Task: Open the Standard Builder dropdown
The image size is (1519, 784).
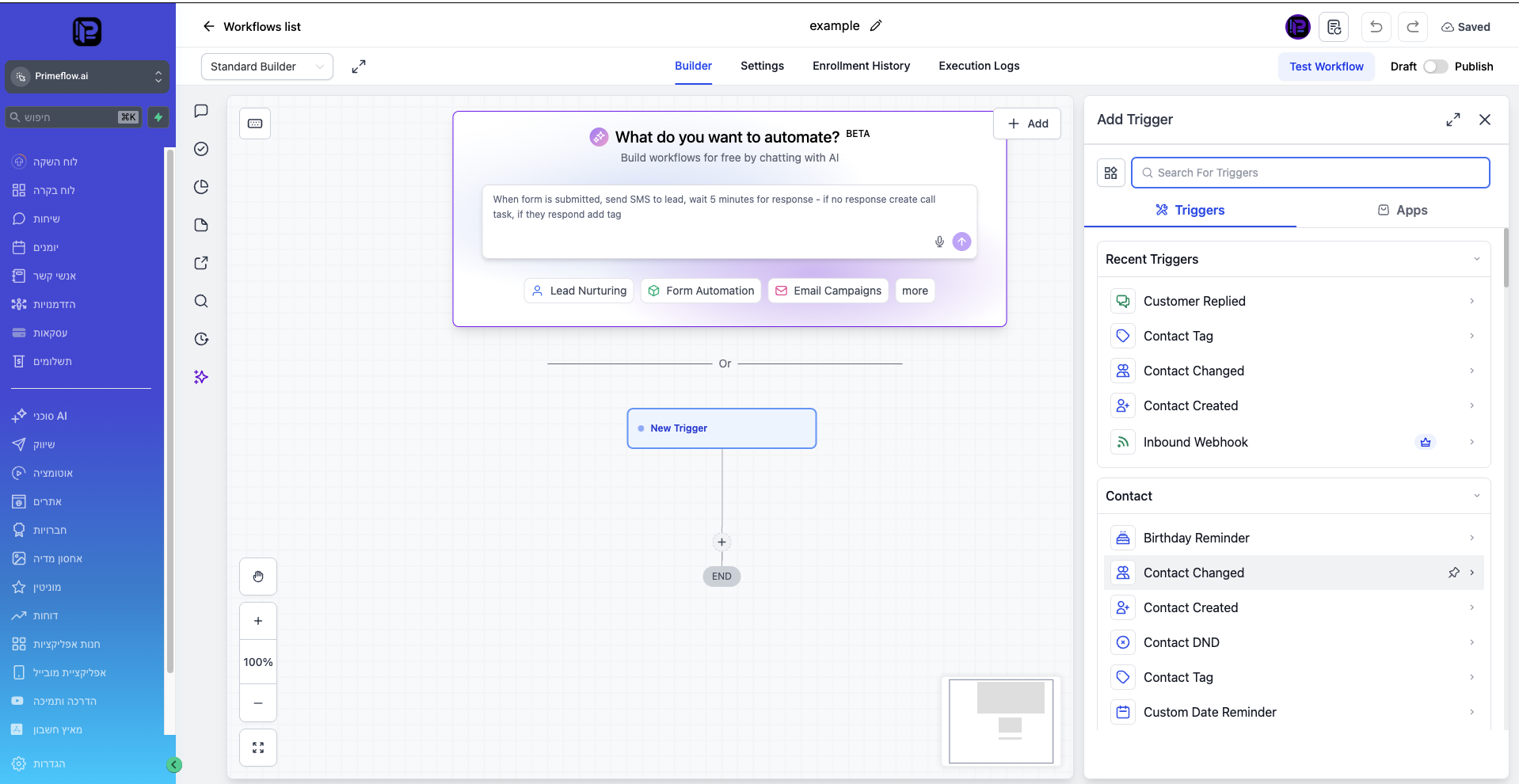Action: click(267, 67)
